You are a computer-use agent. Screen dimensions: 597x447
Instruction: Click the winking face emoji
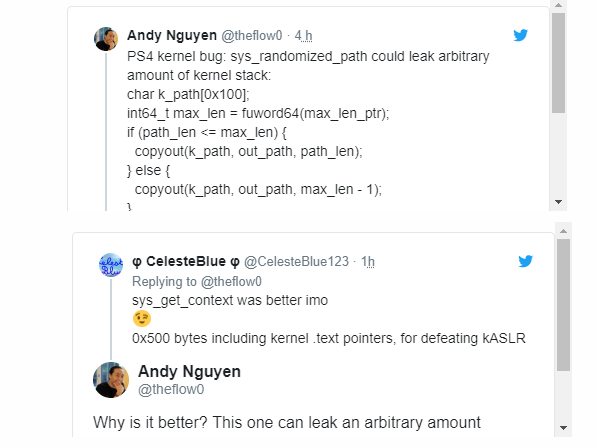pos(142,319)
